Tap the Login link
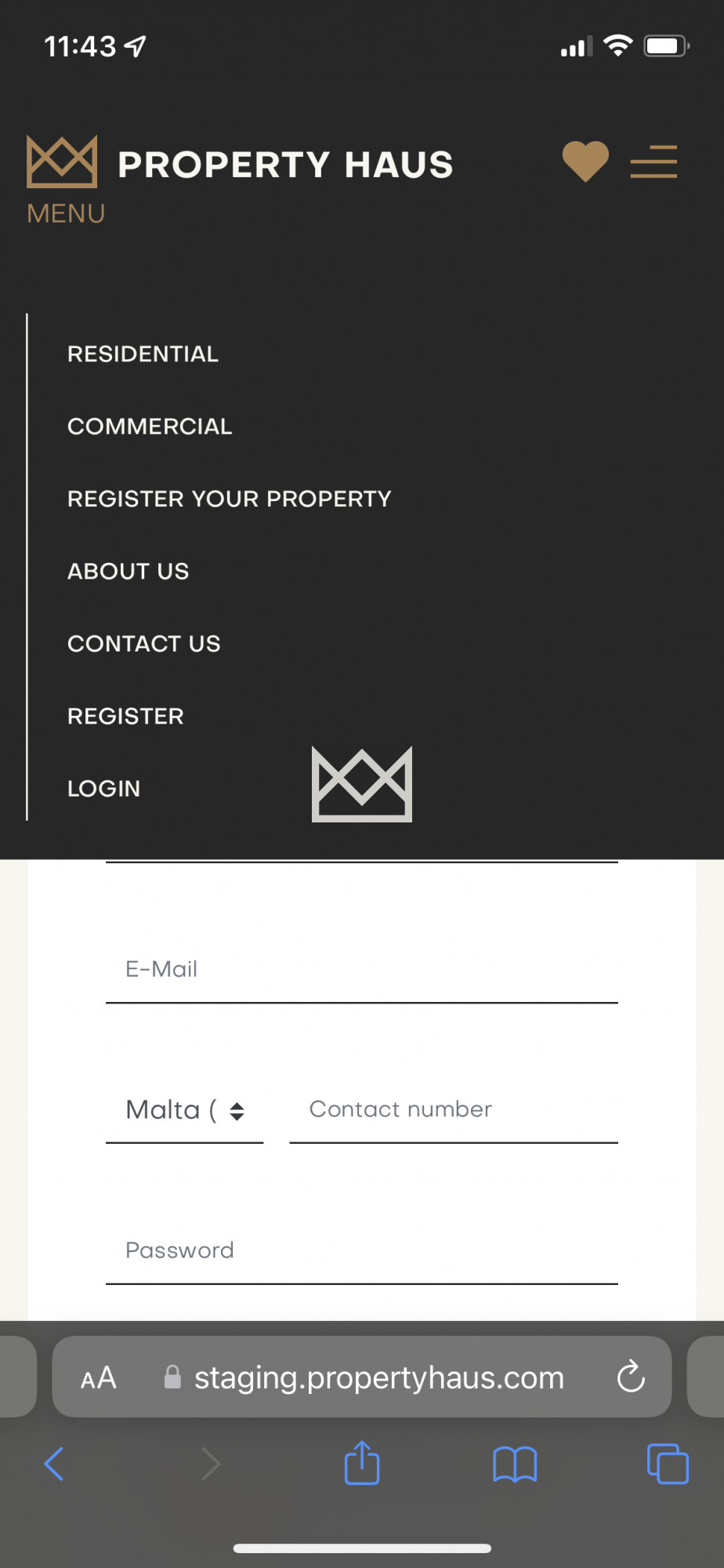This screenshot has height=1568, width=724. point(103,789)
